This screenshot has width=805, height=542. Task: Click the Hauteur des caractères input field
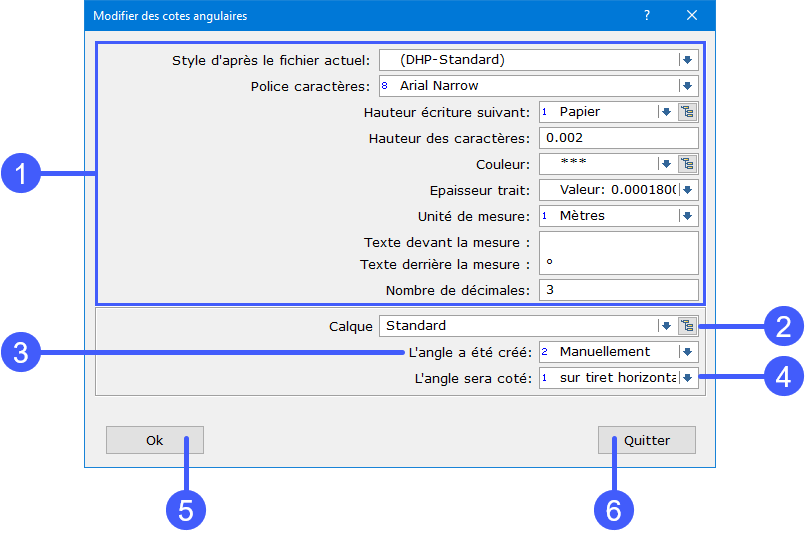point(618,138)
